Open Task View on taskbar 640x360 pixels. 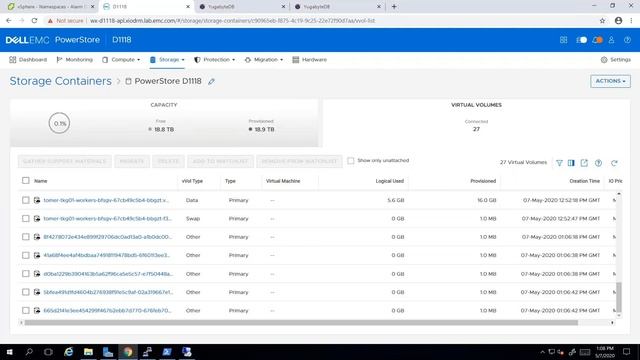48,351
